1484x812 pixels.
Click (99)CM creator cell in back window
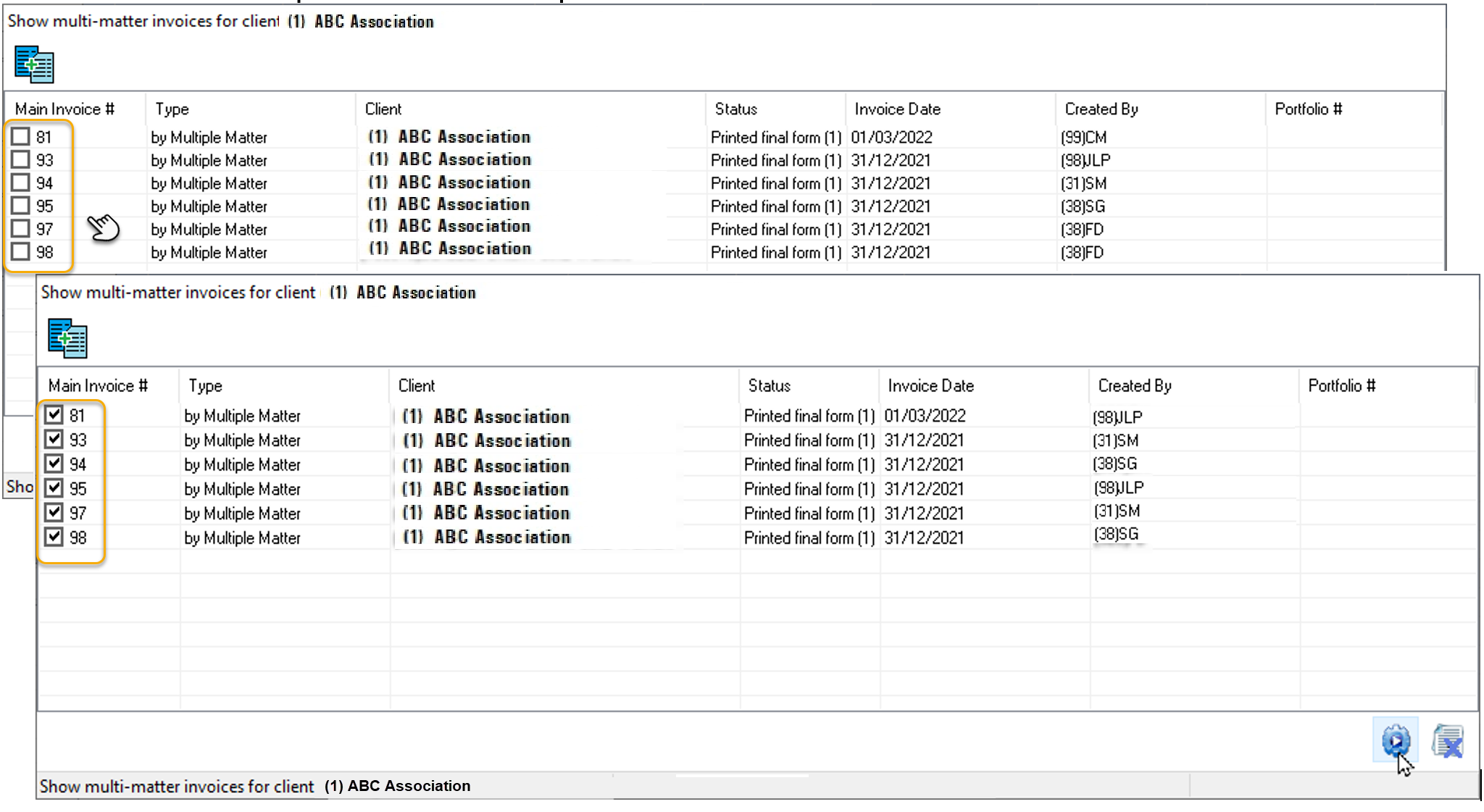tap(1083, 137)
